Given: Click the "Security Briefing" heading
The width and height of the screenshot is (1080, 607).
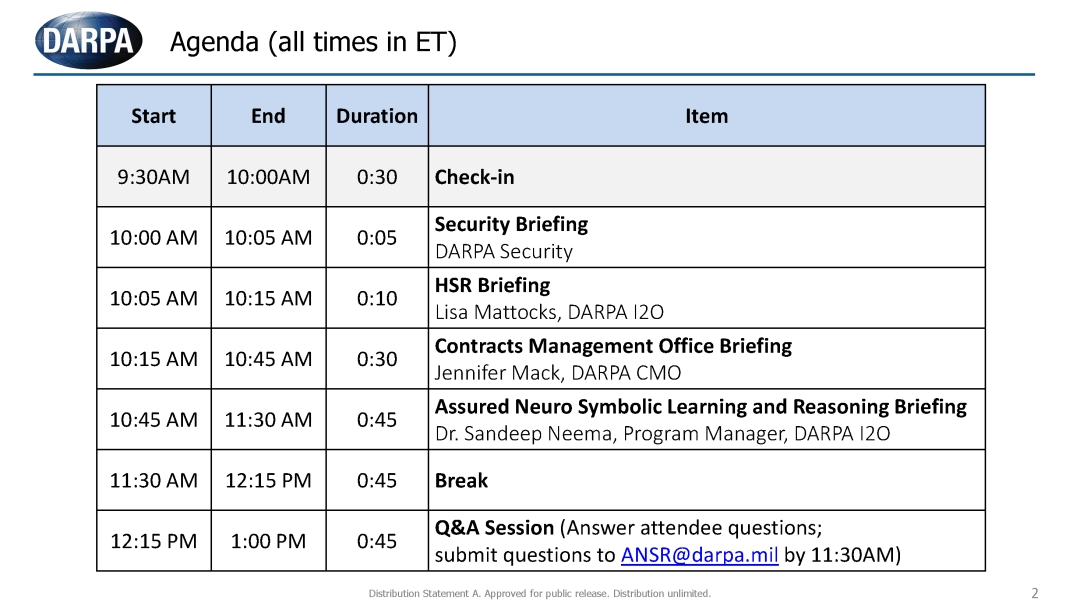Looking at the screenshot, I should pyautogui.click(x=511, y=224).
